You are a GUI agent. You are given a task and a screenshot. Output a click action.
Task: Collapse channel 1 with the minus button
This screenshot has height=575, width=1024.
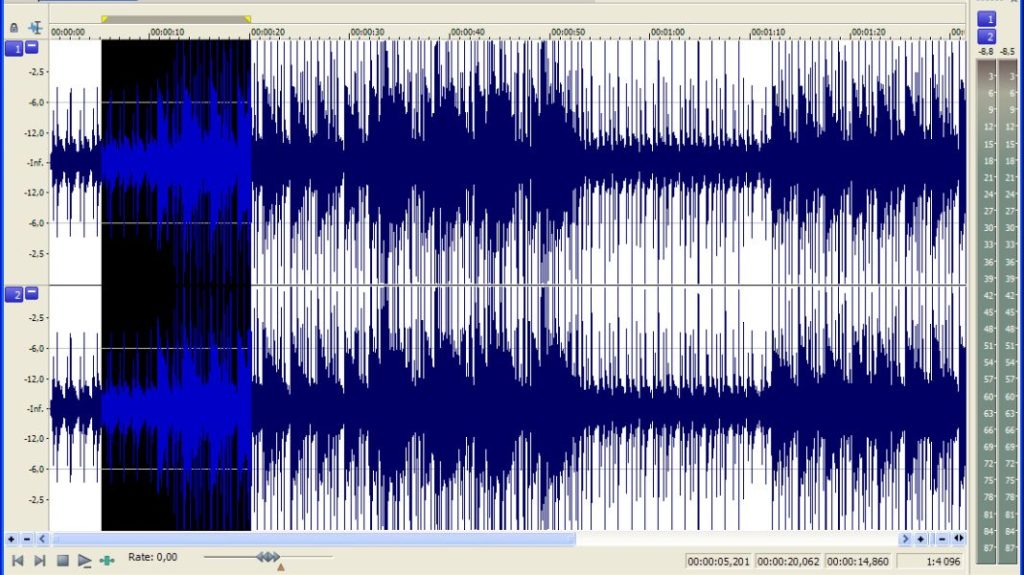[31, 47]
